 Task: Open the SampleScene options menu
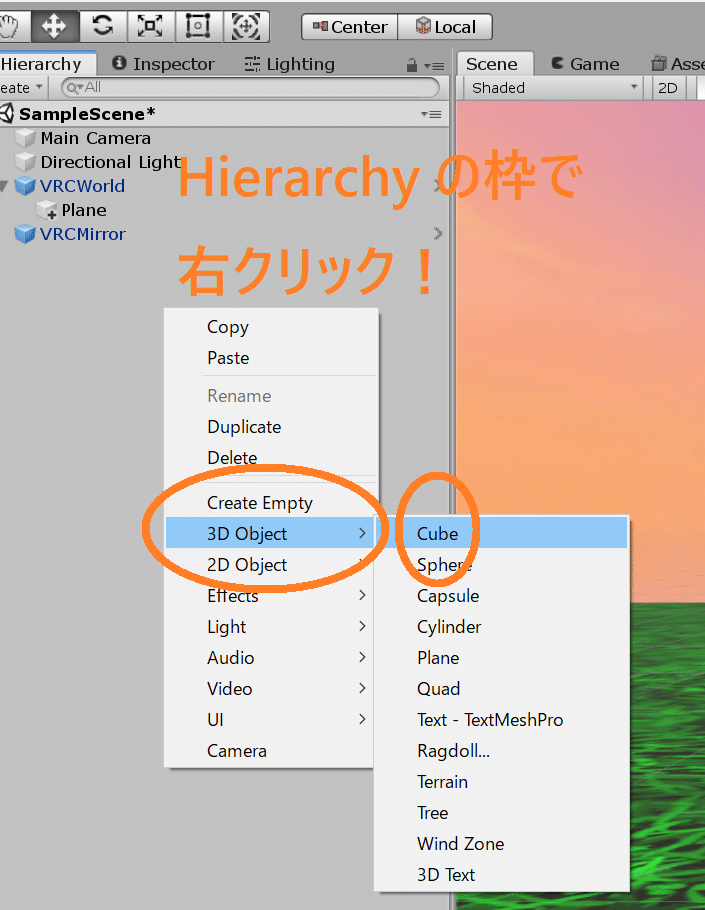tap(431, 114)
